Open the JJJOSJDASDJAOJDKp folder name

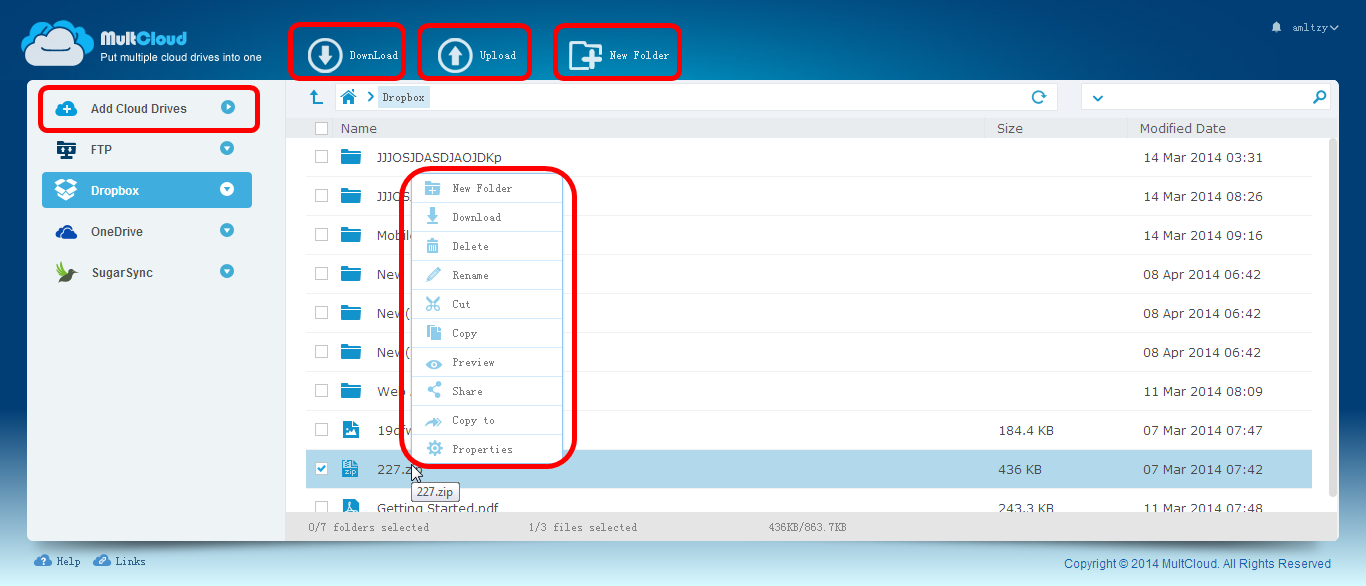click(439, 157)
